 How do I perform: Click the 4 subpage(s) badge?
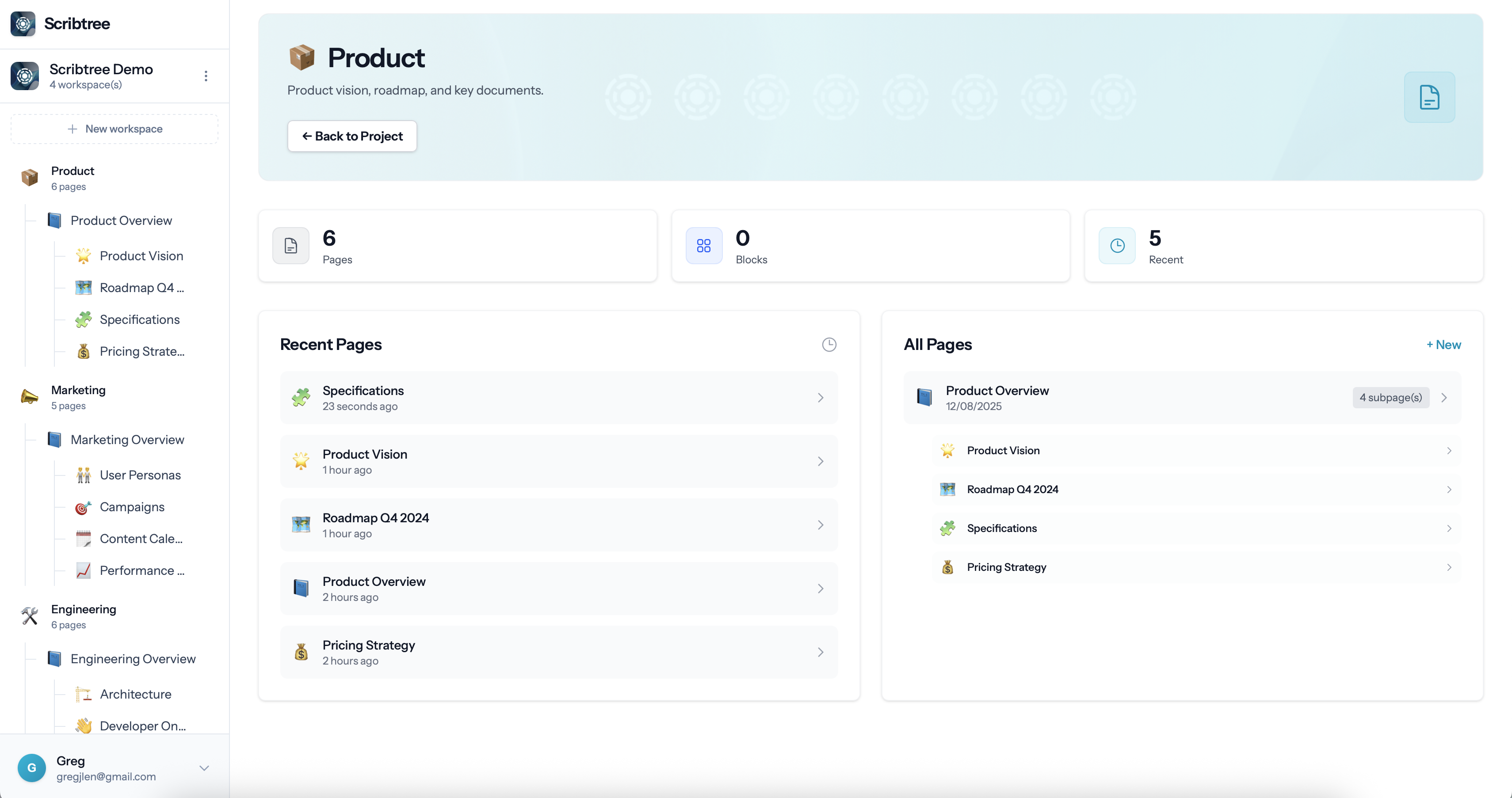[x=1390, y=398]
